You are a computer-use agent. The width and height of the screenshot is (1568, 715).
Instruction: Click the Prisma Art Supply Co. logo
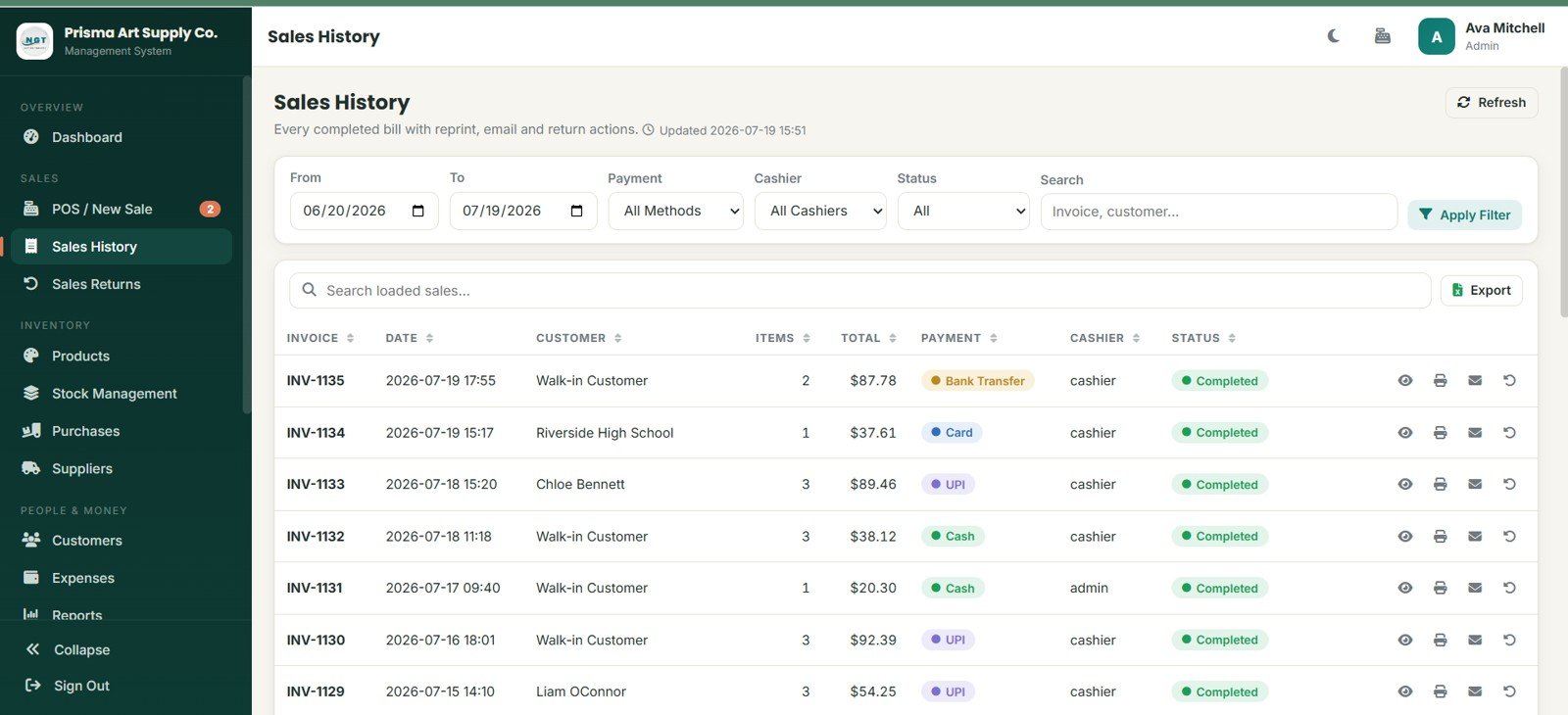(35, 41)
